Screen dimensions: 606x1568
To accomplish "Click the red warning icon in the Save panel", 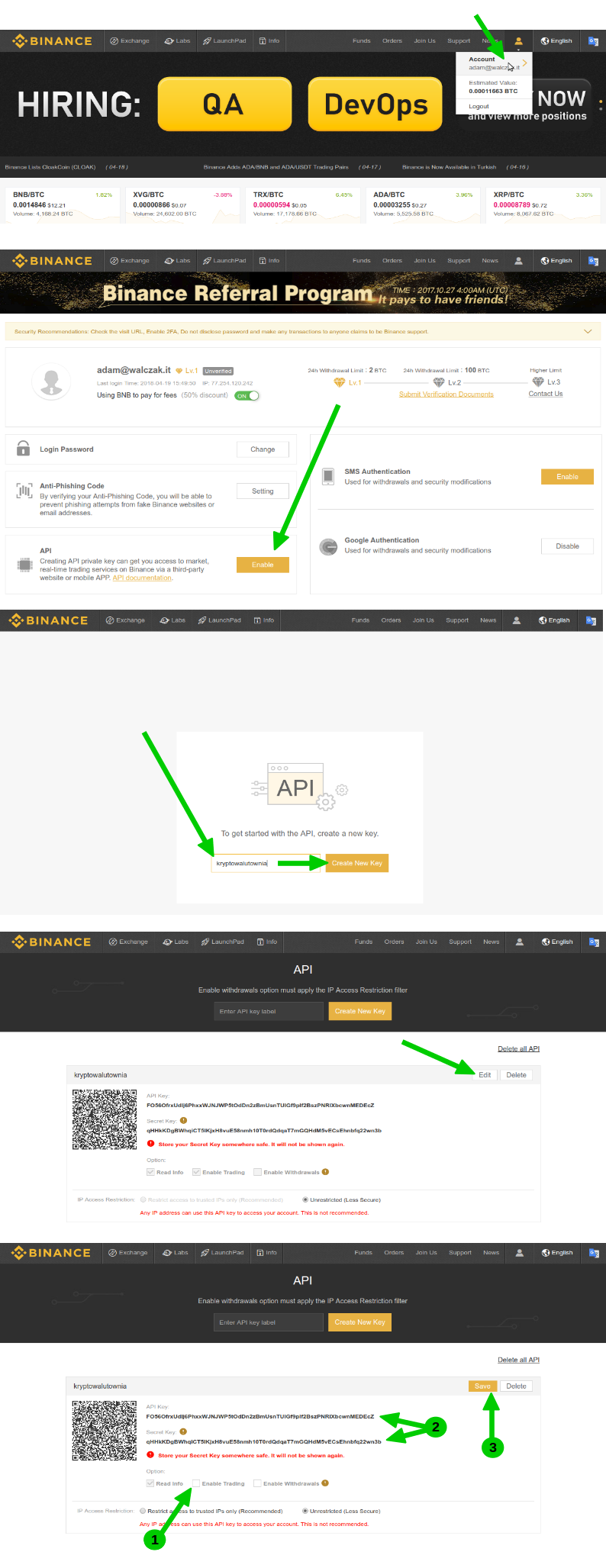I will click(x=150, y=1455).
